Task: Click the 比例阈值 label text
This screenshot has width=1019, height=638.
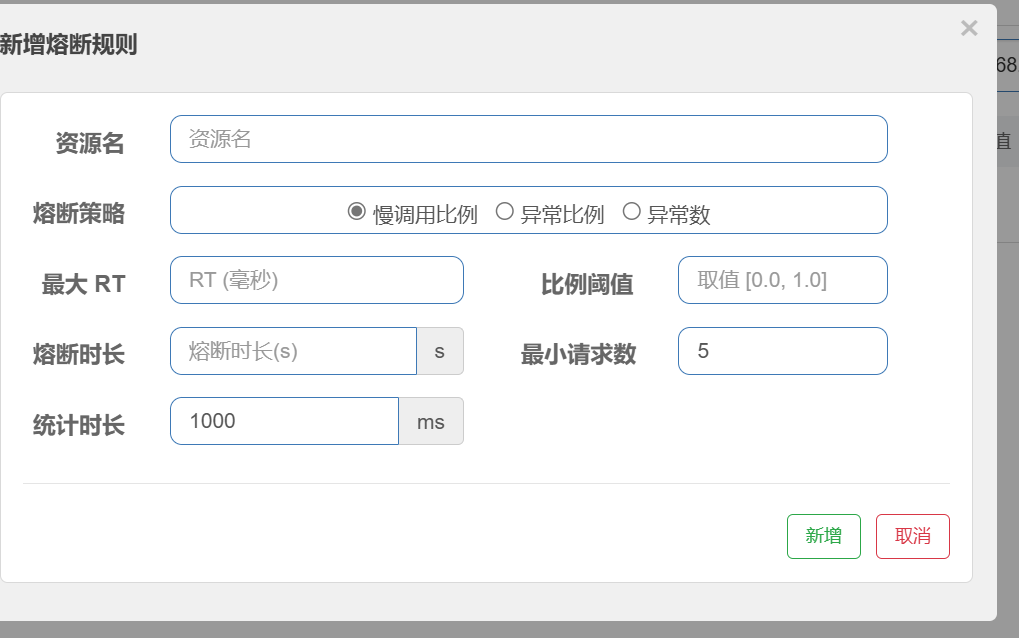Action: tap(587, 284)
